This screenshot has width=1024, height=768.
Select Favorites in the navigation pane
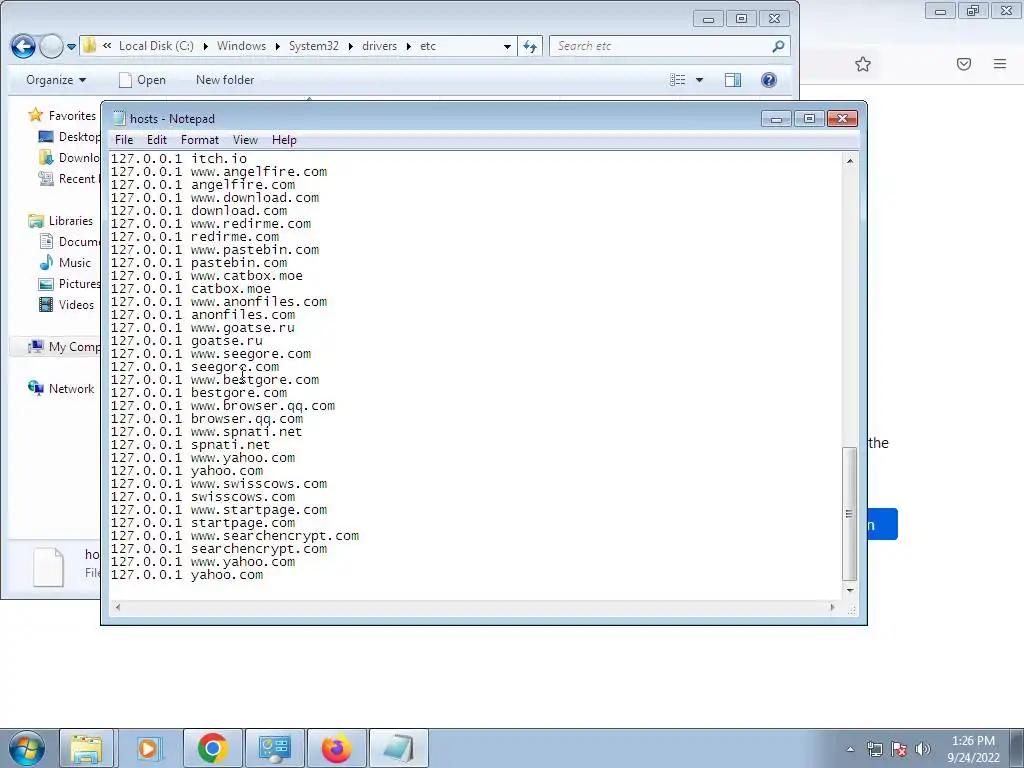tap(62, 116)
